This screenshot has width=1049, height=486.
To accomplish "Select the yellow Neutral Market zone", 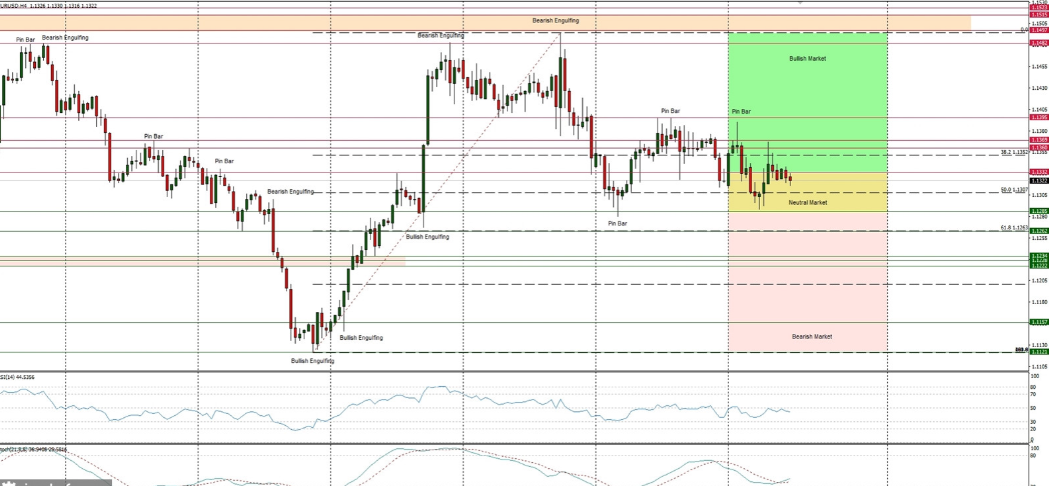I will point(807,192).
